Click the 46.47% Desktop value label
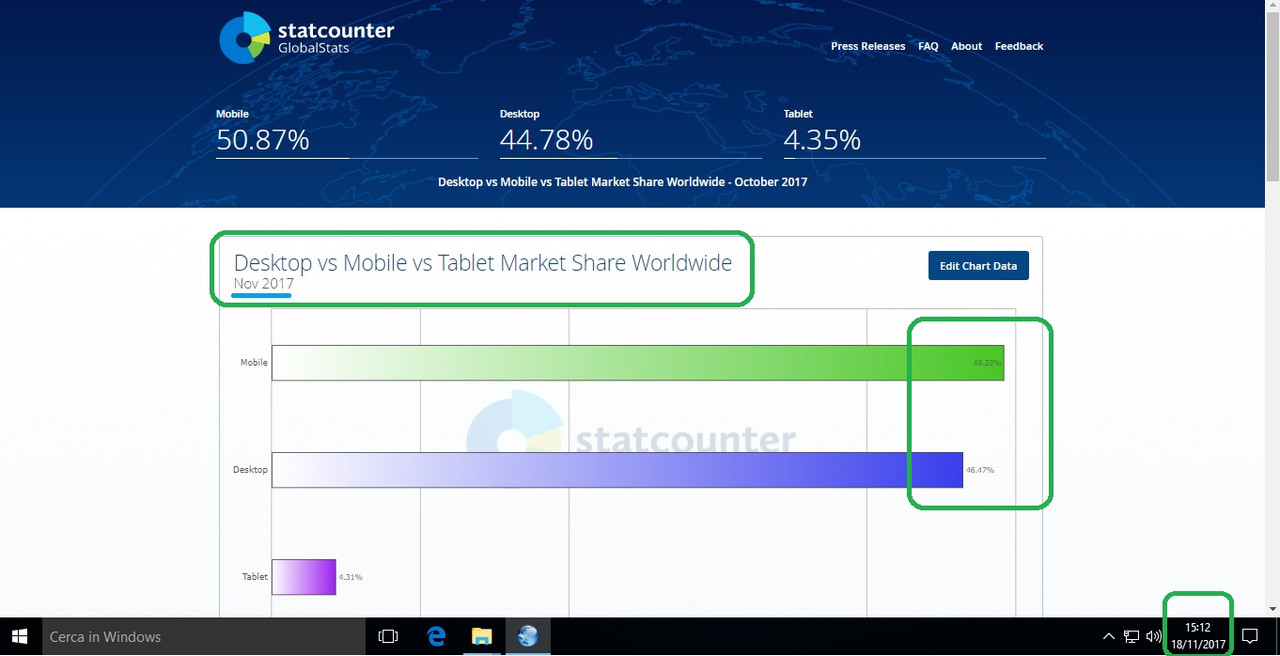The image size is (1280, 656). [x=980, y=469]
